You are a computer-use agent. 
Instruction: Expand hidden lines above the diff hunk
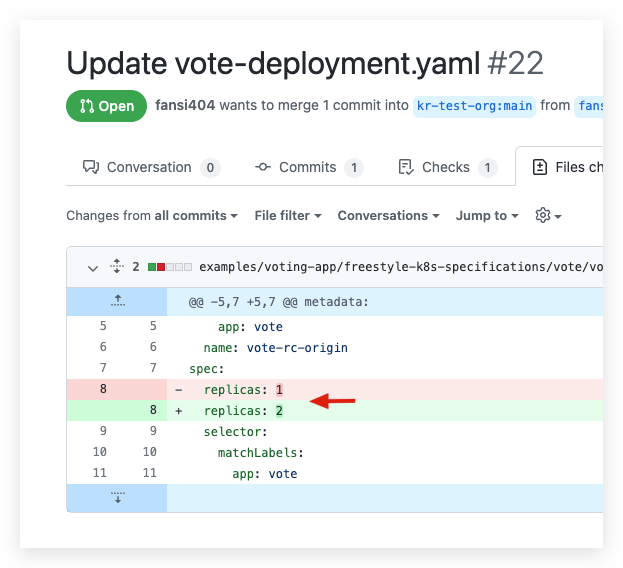tap(117, 300)
